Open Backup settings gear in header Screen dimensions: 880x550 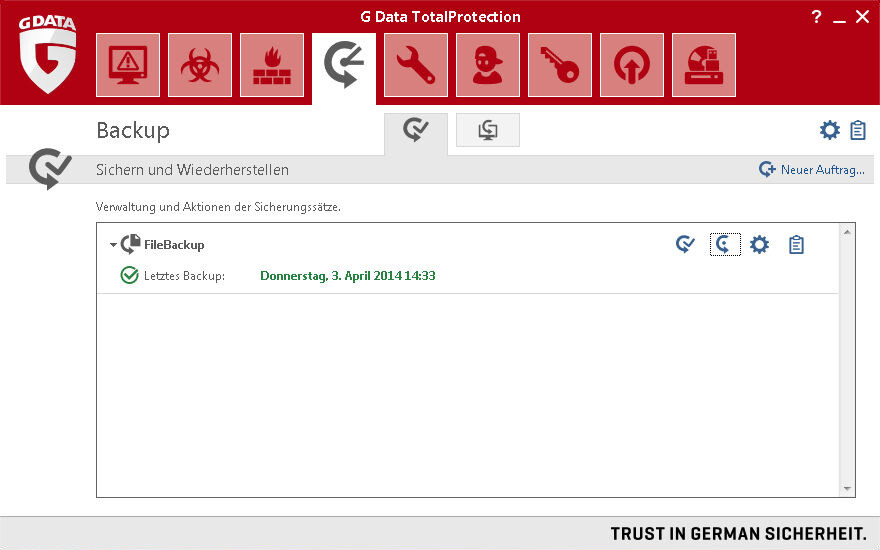(829, 130)
